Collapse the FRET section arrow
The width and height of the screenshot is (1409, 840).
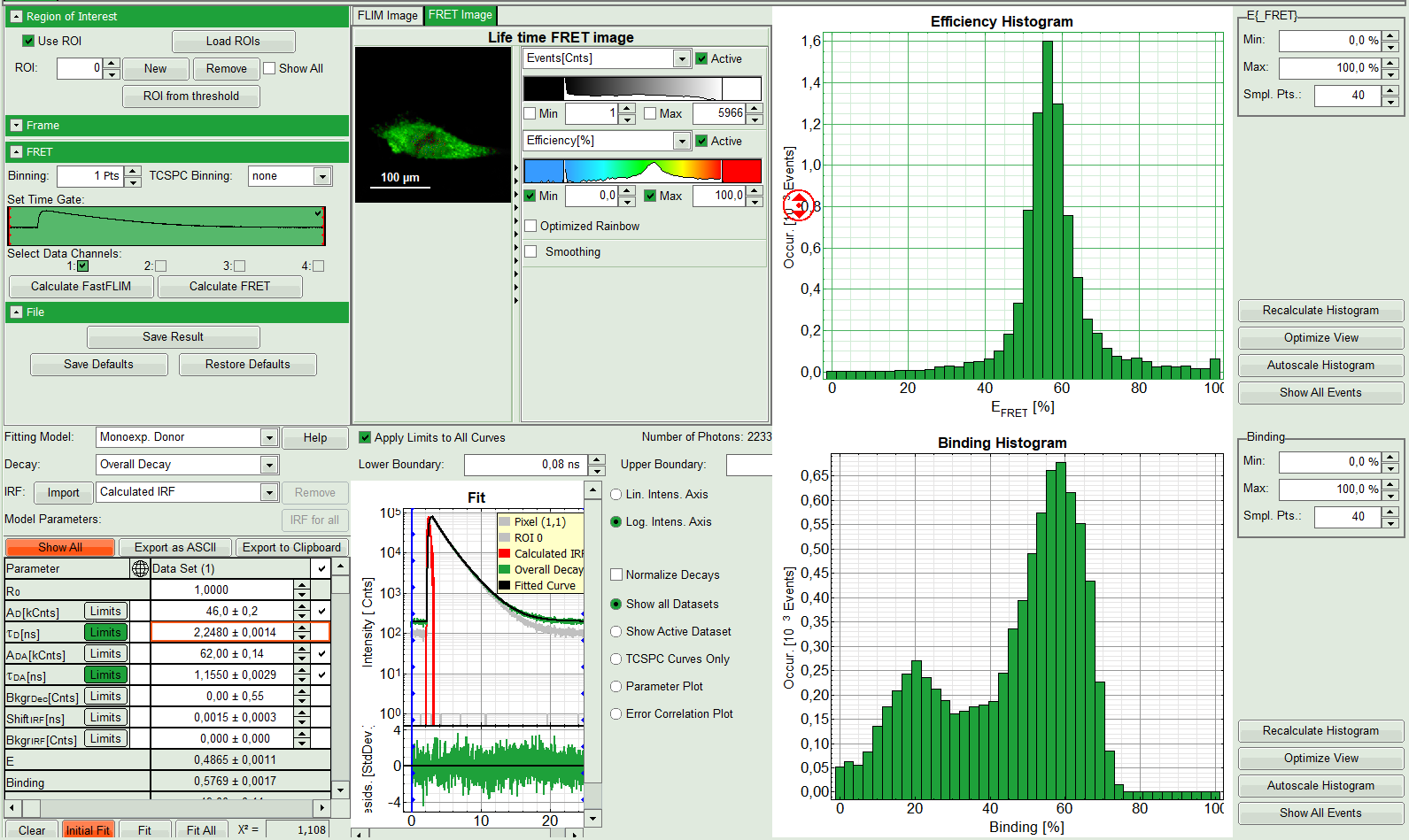coord(16,152)
